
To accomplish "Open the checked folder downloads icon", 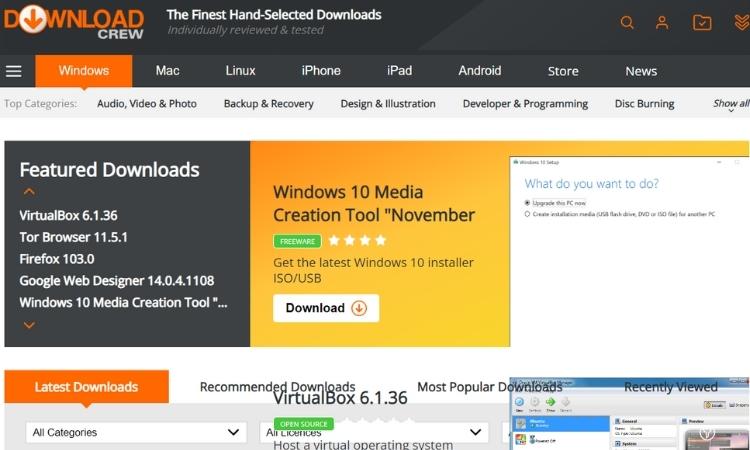I will (x=702, y=22).
